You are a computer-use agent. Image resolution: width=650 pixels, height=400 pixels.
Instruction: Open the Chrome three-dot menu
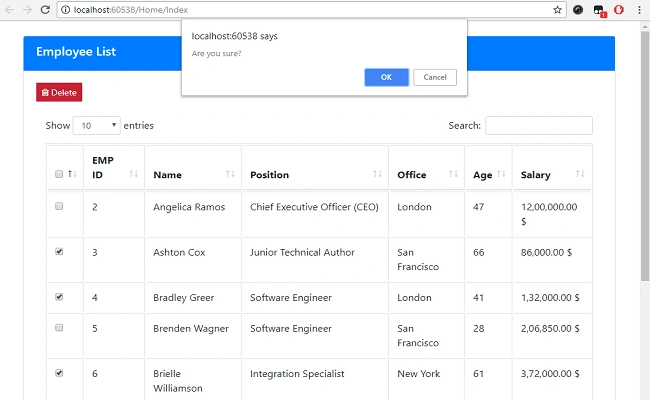(639, 10)
